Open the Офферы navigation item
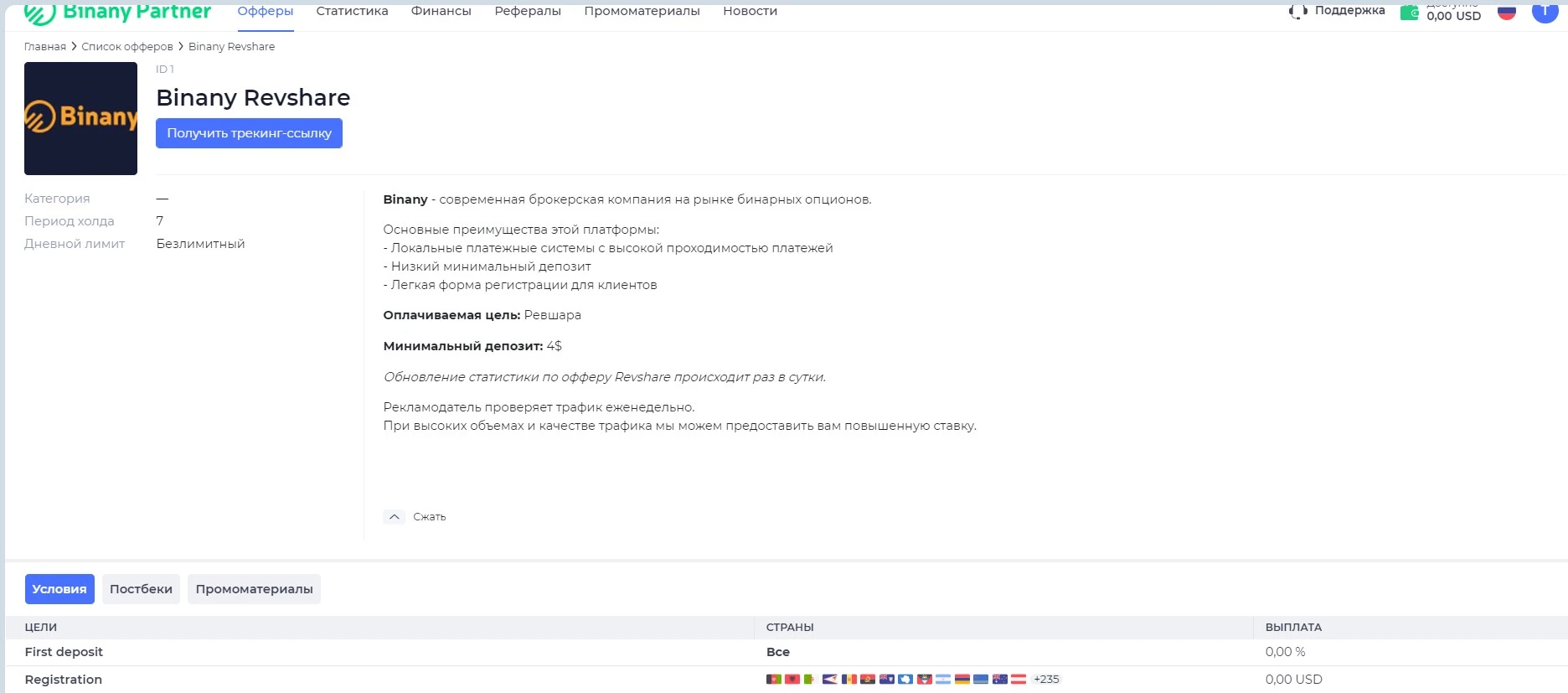 (266, 11)
